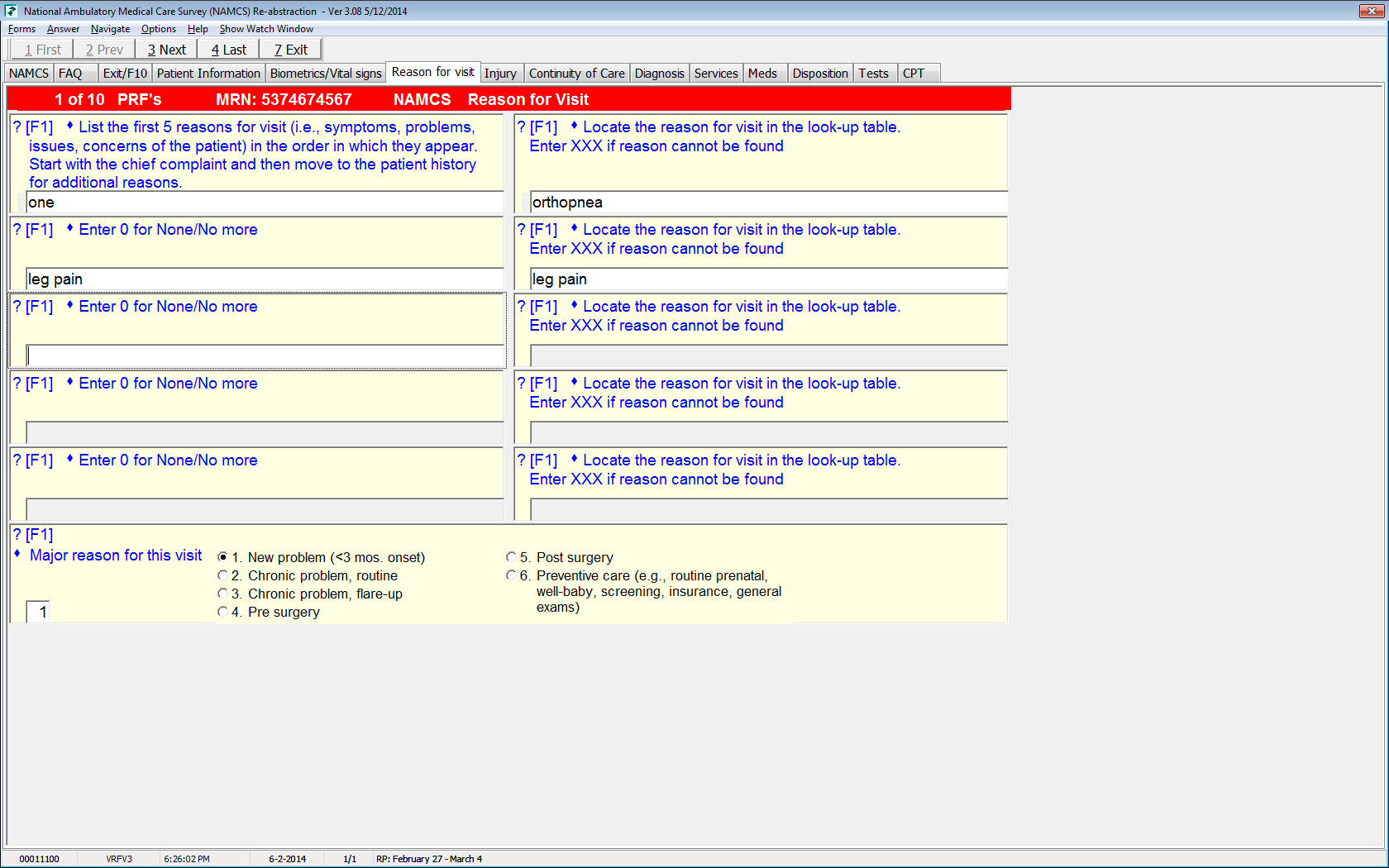
Task: Open the Disposition tab
Action: coord(820,74)
